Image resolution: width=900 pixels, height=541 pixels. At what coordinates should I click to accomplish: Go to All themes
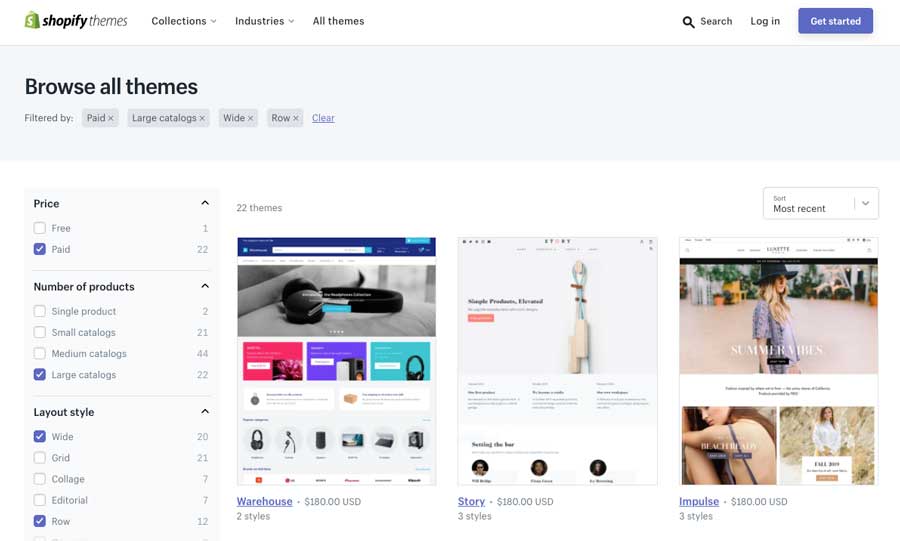coord(338,21)
